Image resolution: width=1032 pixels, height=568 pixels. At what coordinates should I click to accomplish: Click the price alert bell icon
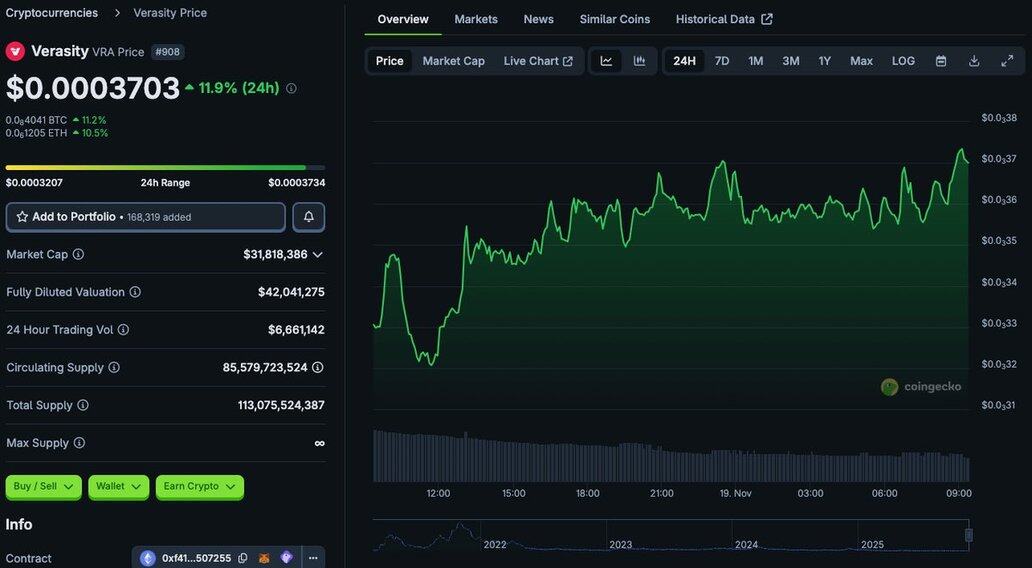click(308, 217)
